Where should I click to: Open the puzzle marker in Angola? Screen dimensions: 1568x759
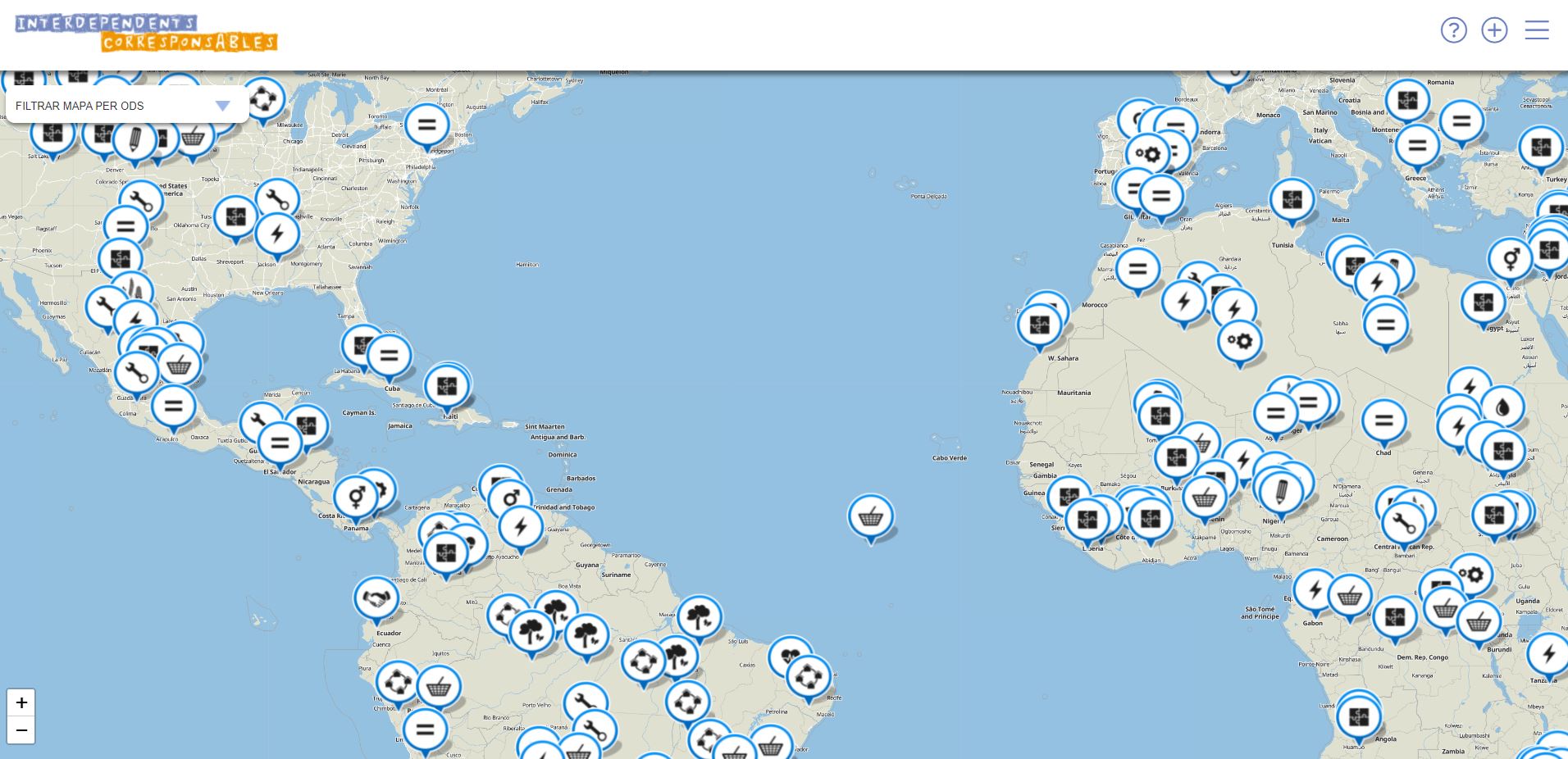[x=1358, y=716]
